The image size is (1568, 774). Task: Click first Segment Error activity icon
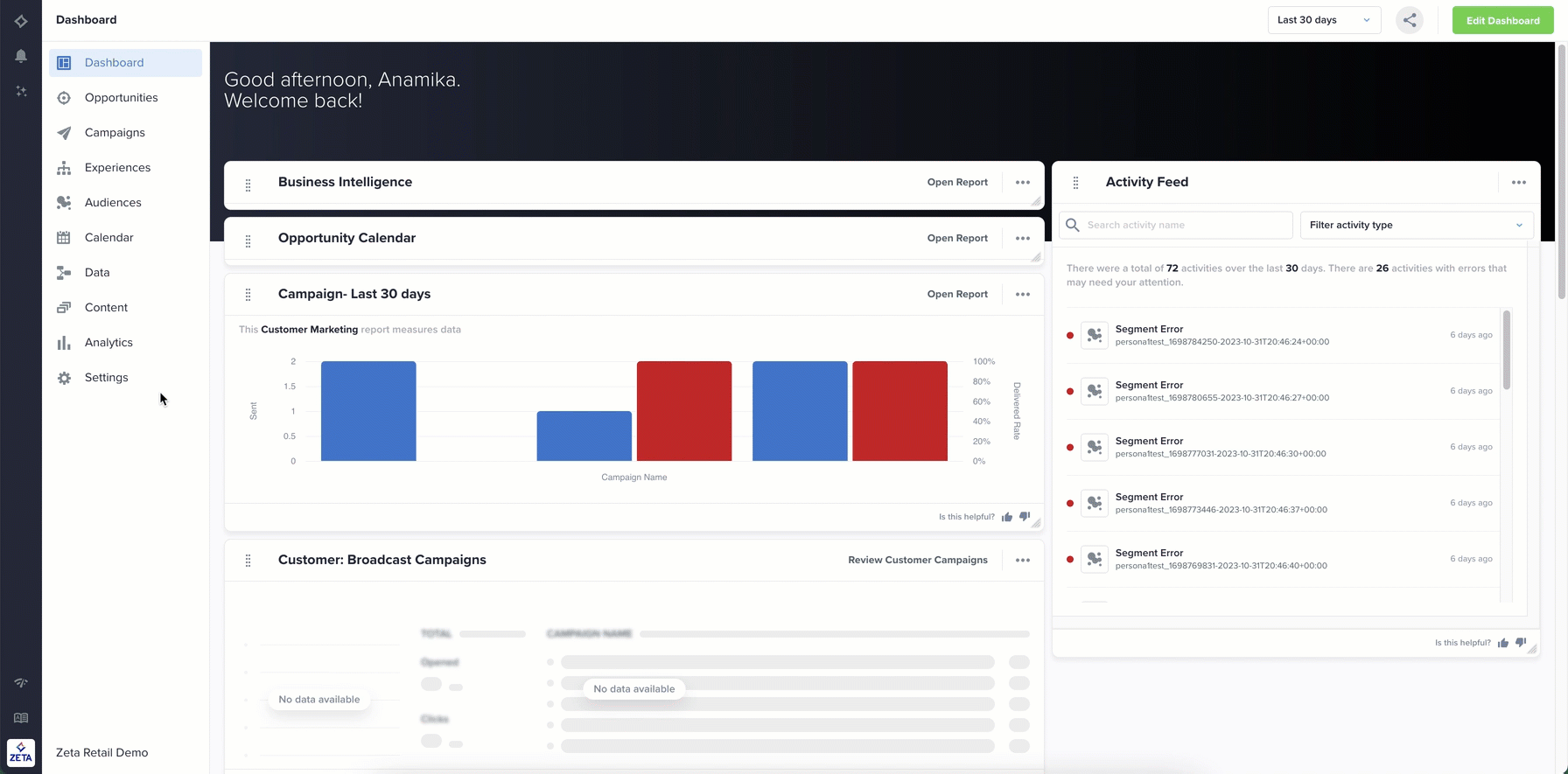click(1095, 335)
